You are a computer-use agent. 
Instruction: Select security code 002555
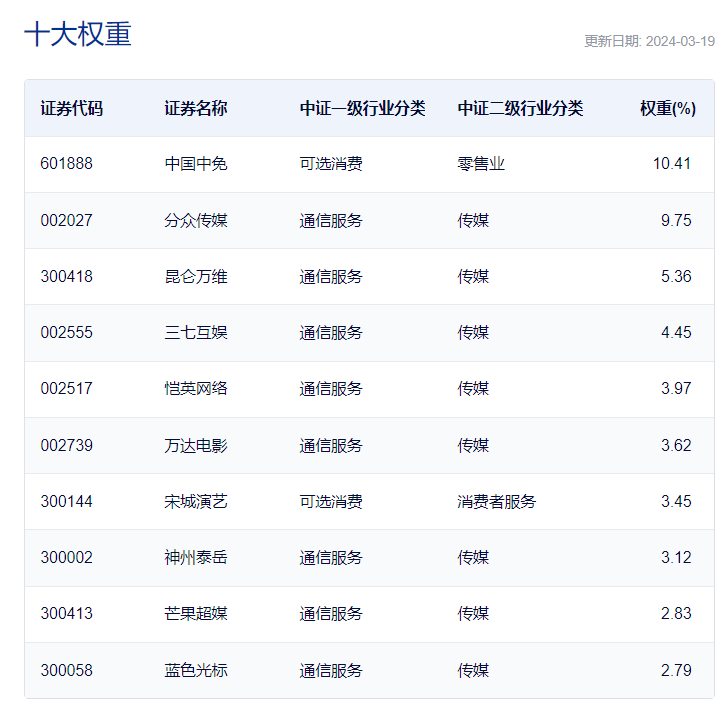click(66, 332)
